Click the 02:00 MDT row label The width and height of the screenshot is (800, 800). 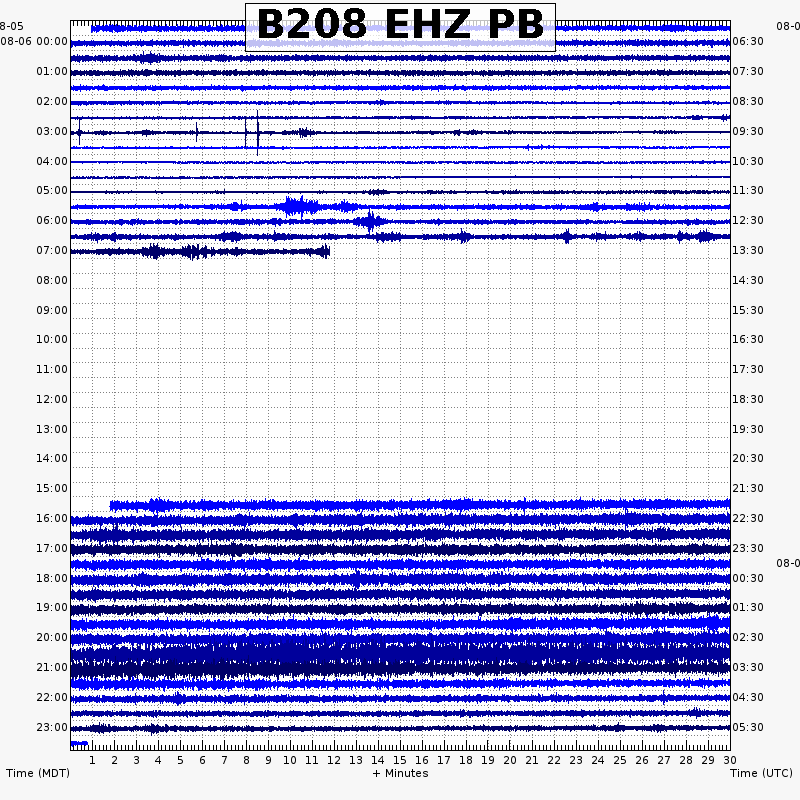[x=52, y=102]
